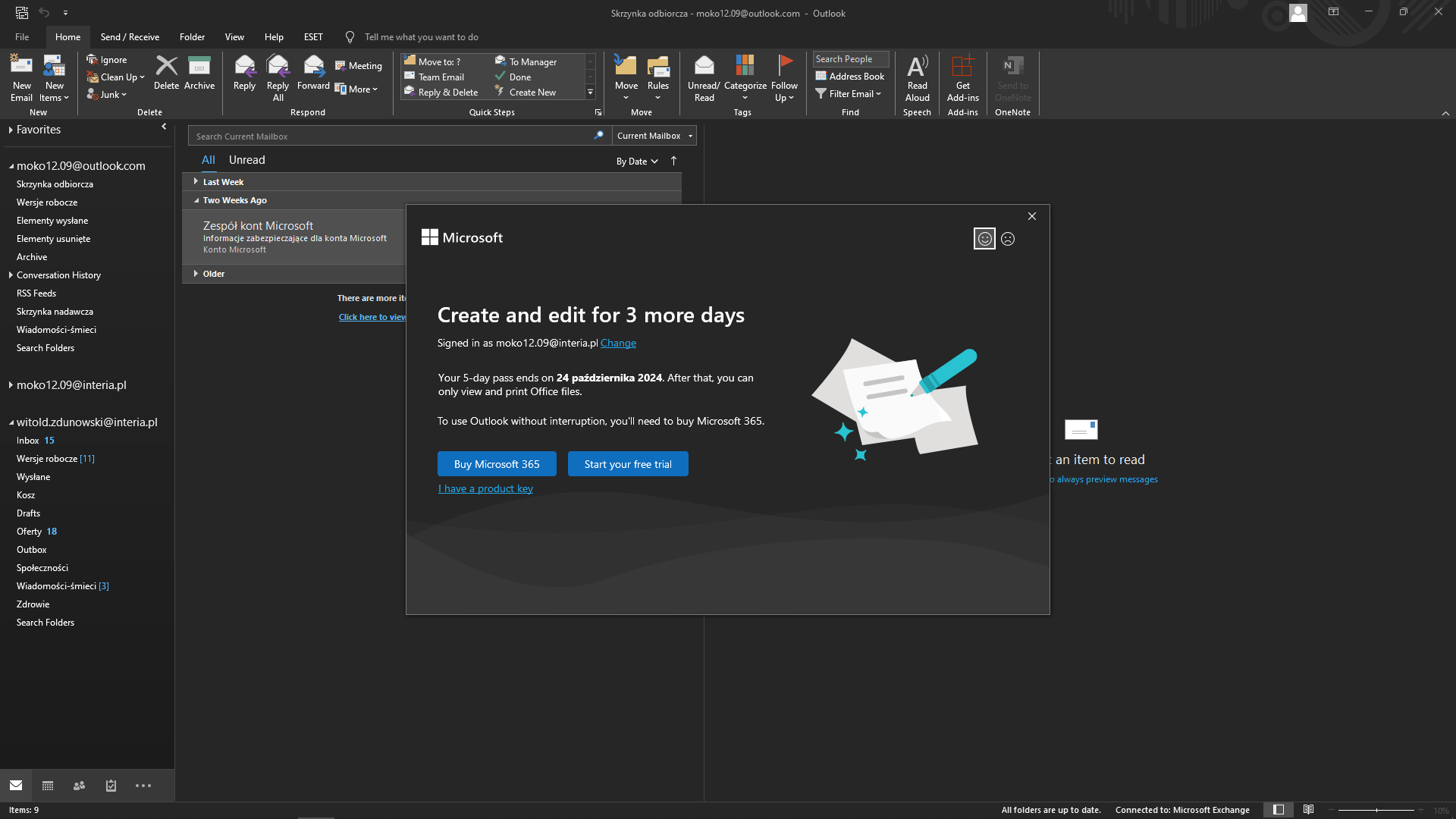The height and width of the screenshot is (819, 1456).
Task: Open the Inbox folder with 15 unread
Action: [x=36, y=441]
